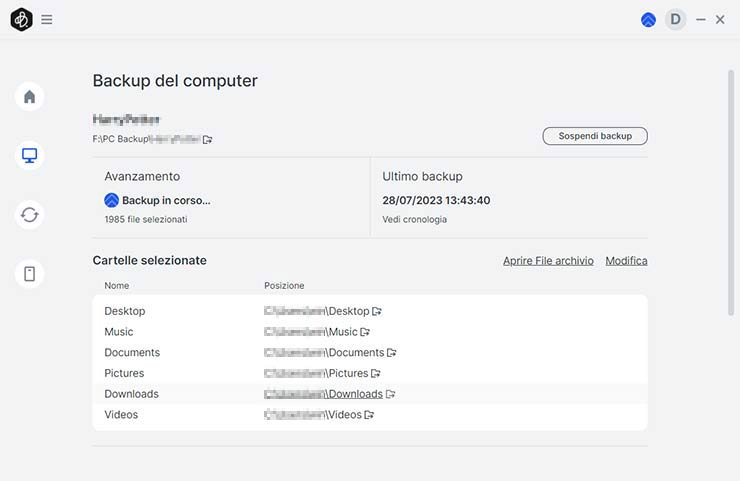Open Videos folder location icon

(x=369, y=415)
